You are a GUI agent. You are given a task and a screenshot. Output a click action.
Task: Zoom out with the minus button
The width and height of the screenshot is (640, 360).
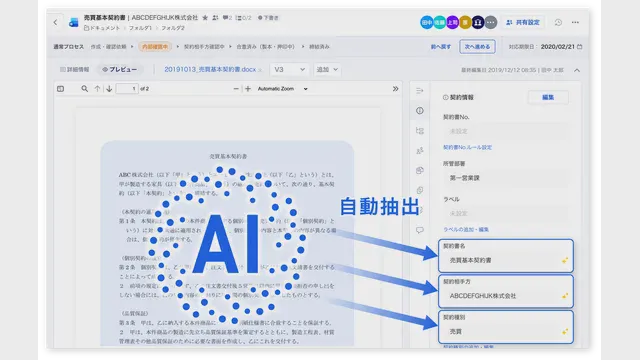[x=236, y=89]
